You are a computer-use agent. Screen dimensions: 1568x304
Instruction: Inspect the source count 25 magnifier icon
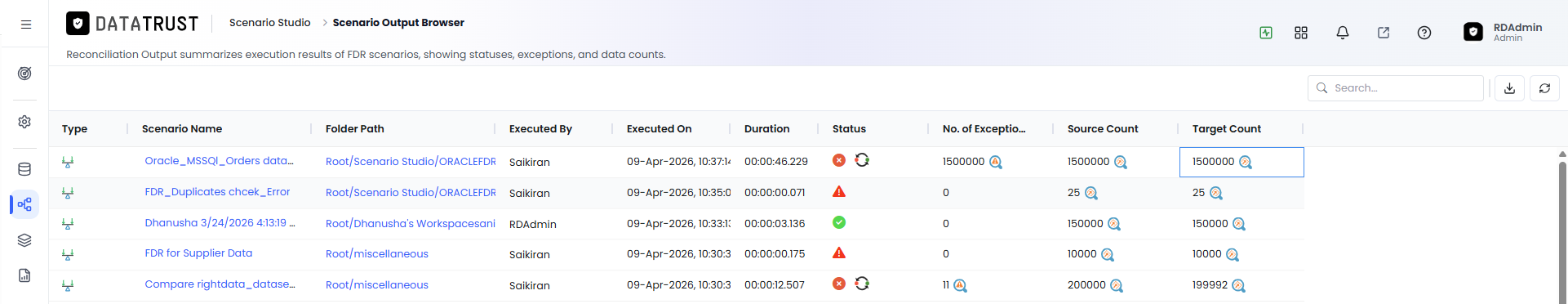(1091, 194)
